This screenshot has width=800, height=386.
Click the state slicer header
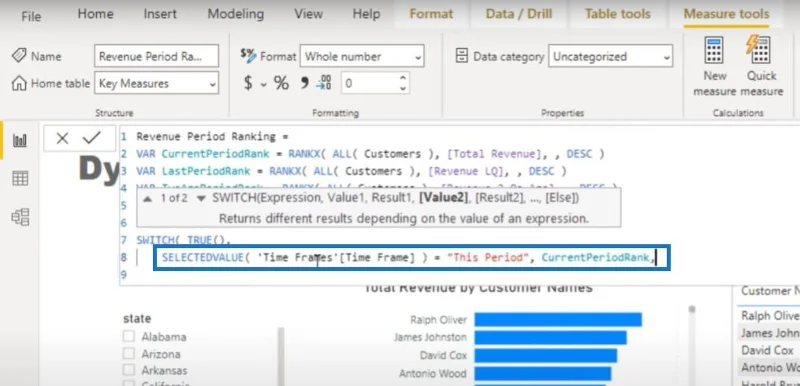(137, 319)
